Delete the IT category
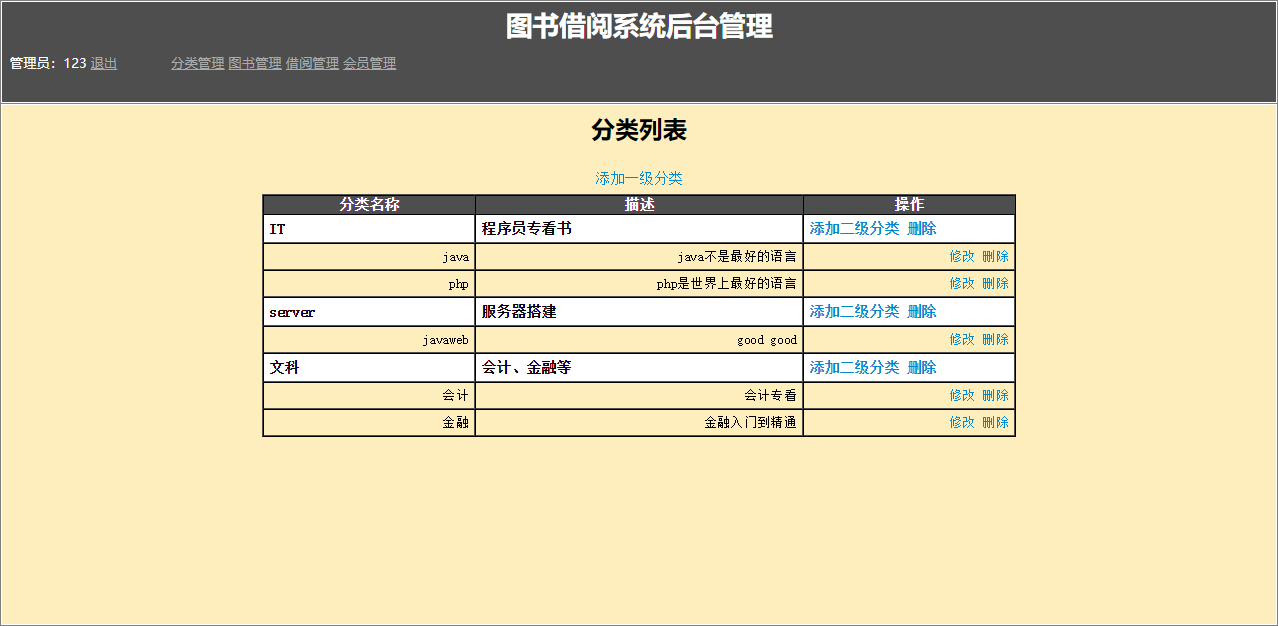1278x626 pixels. pos(922,229)
